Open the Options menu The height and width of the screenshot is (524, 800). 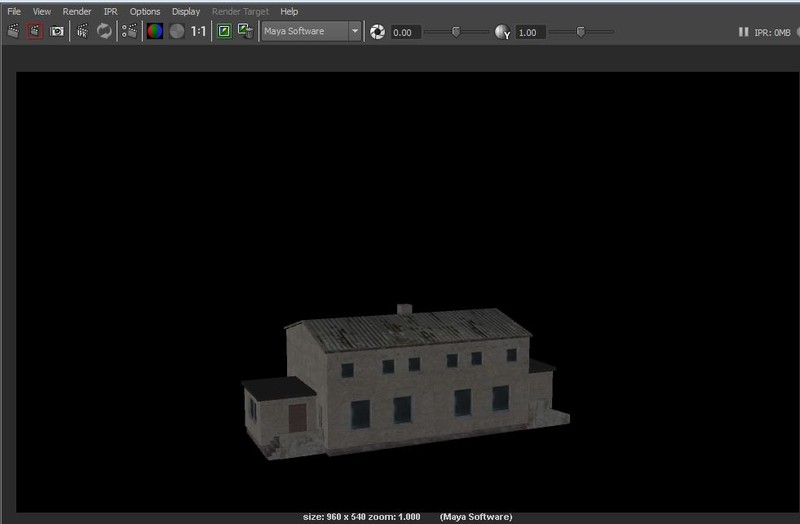(145, 11)
